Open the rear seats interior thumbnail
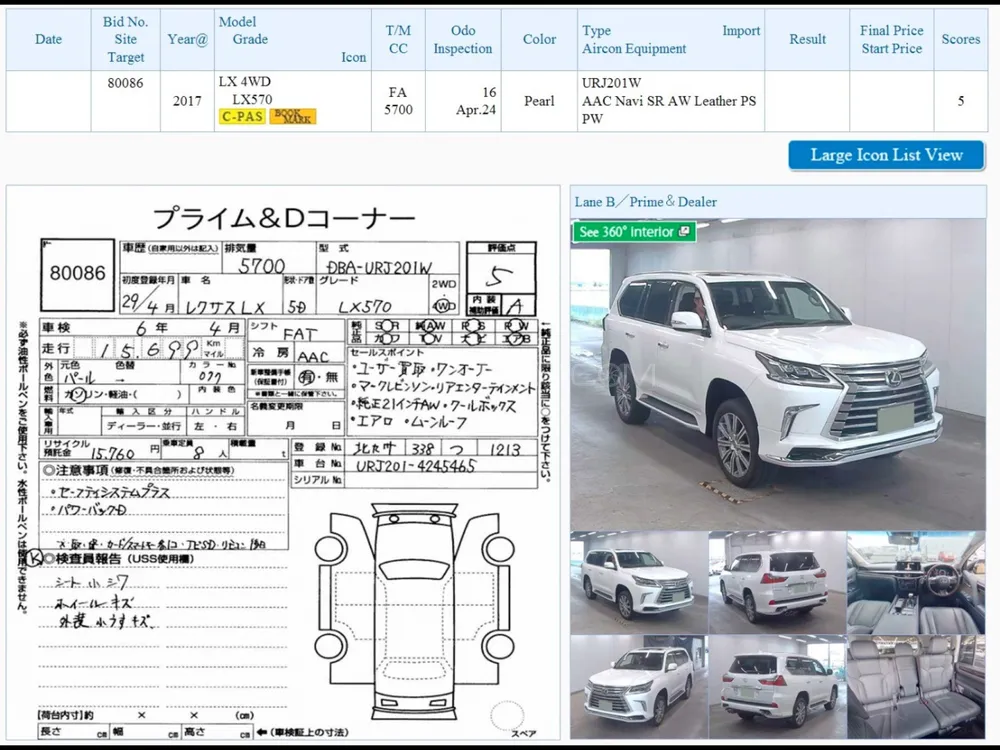 [916, 688]
